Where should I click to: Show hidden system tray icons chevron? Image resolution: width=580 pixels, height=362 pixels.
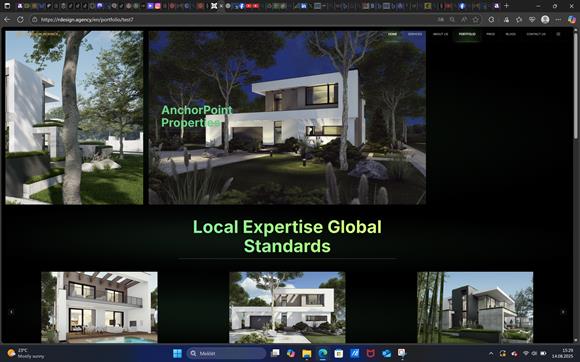(491, 353)
